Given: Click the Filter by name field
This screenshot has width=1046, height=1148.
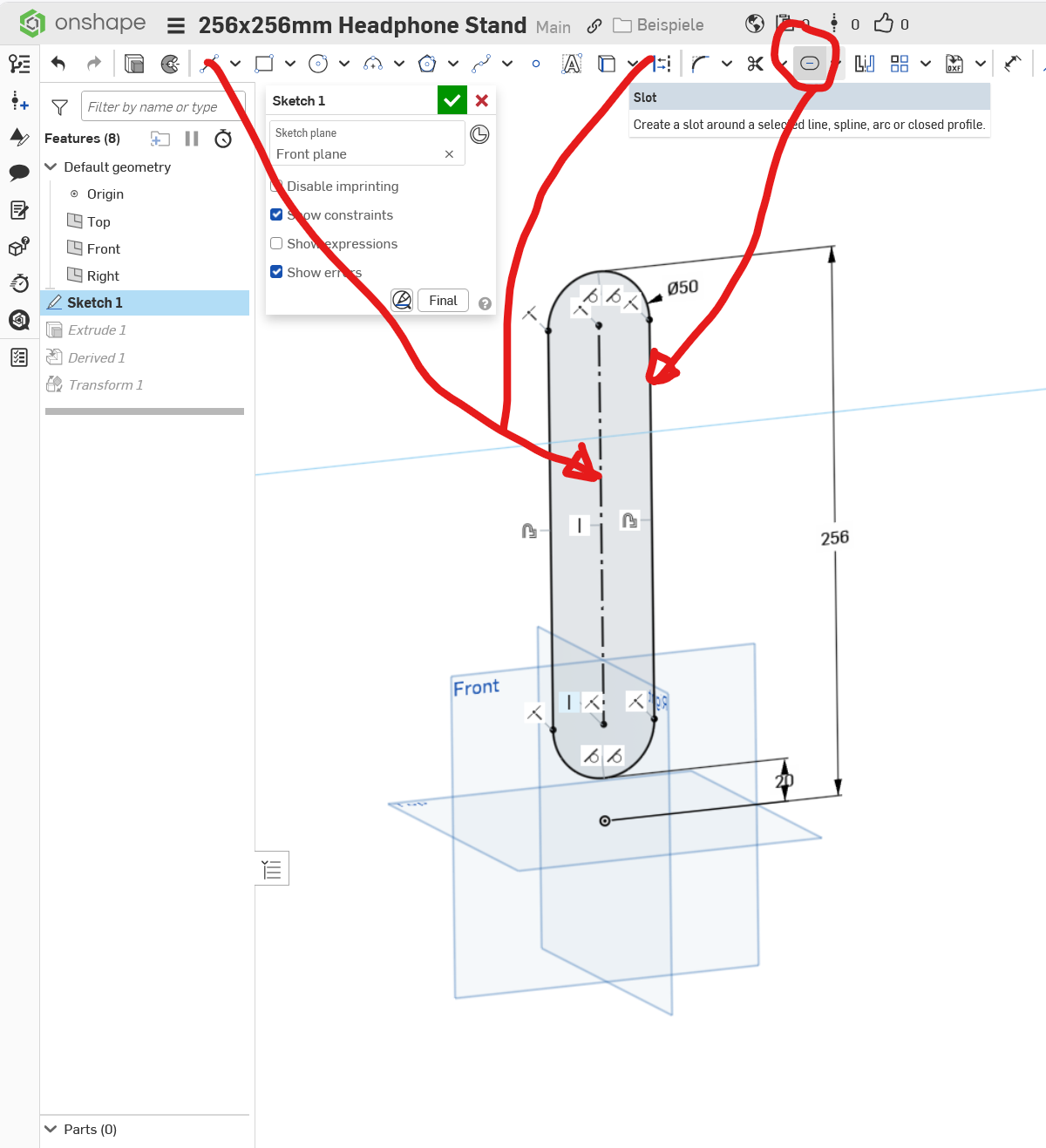Looking at the screenshot, I should click(x=163, y=106).
